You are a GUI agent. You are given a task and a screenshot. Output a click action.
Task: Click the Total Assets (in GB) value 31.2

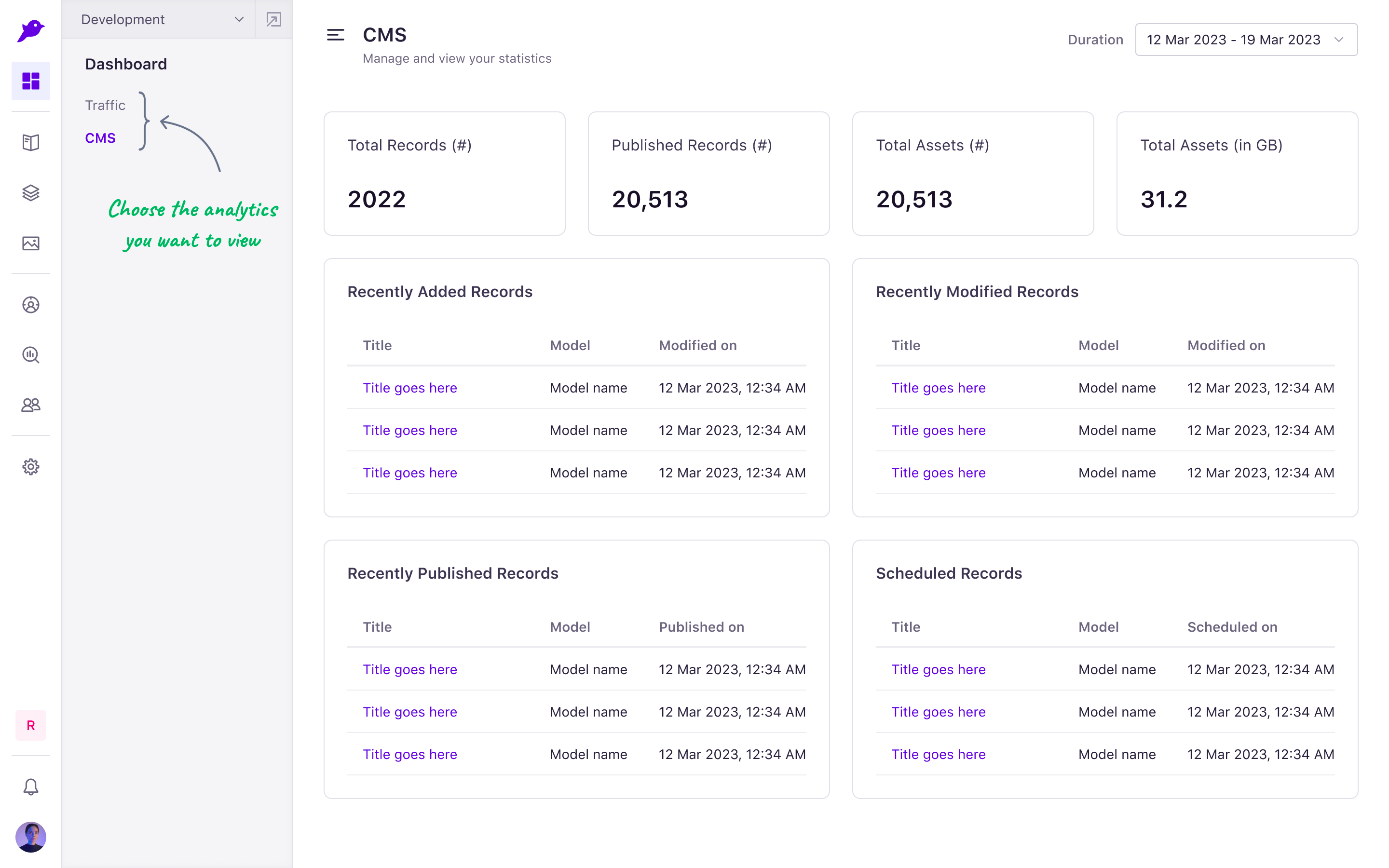point(1163,199)
